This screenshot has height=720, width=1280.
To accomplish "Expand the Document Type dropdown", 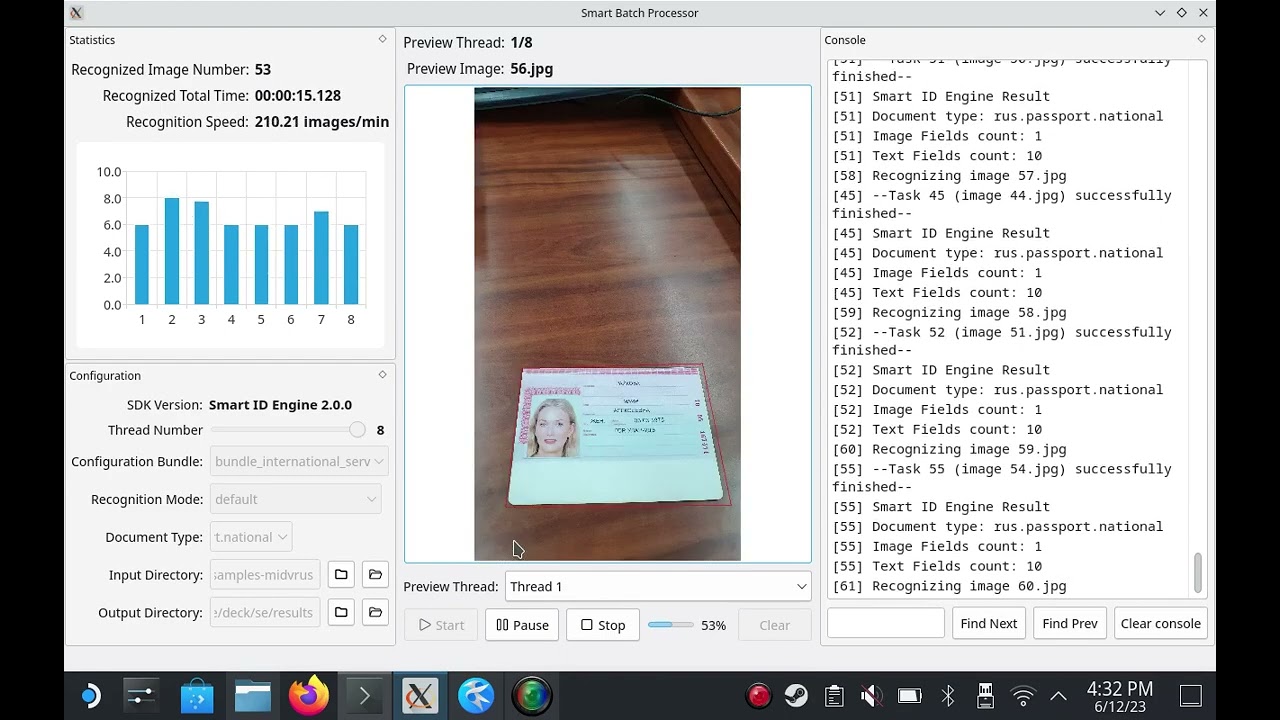I will [x=251, y=537].
